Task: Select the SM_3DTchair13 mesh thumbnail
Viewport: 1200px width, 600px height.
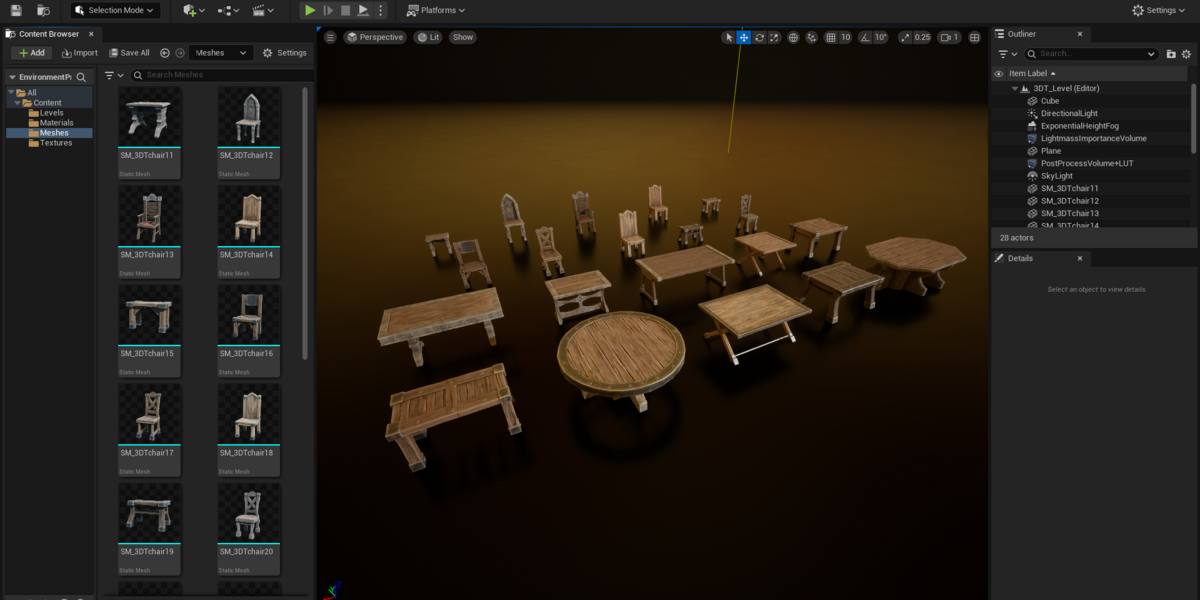Action: (x=150, y=231)
